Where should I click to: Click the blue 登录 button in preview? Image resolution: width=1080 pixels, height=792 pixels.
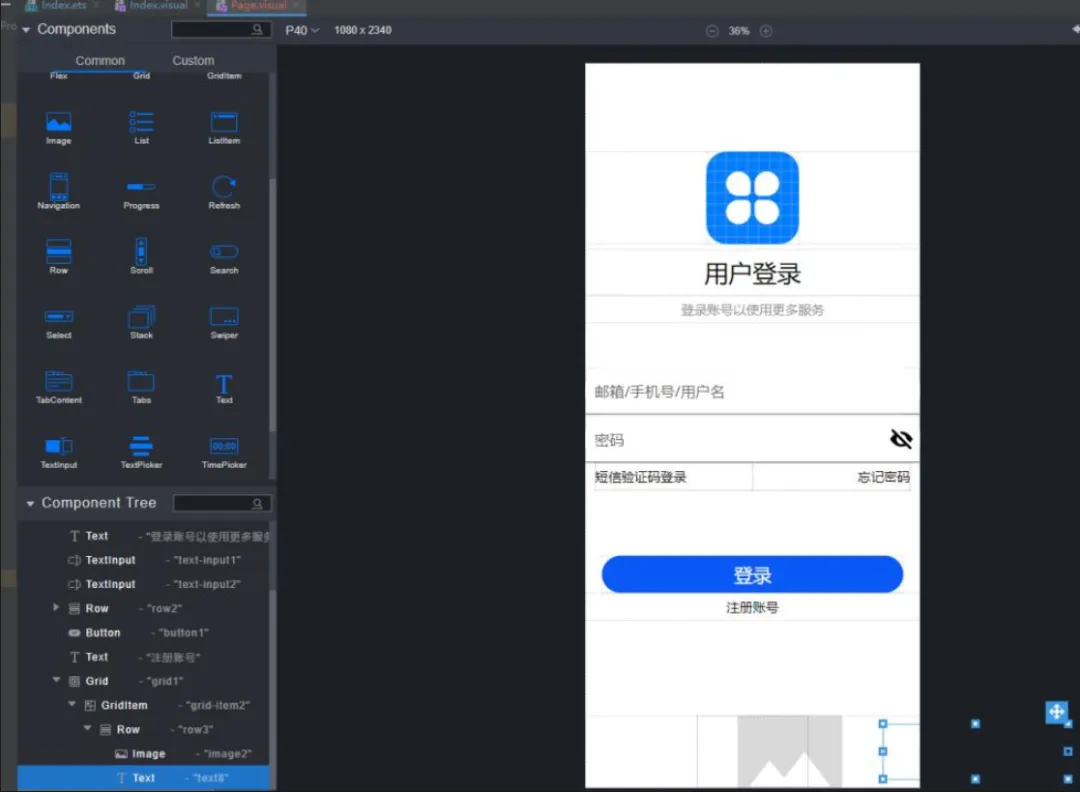coord(752,574)
